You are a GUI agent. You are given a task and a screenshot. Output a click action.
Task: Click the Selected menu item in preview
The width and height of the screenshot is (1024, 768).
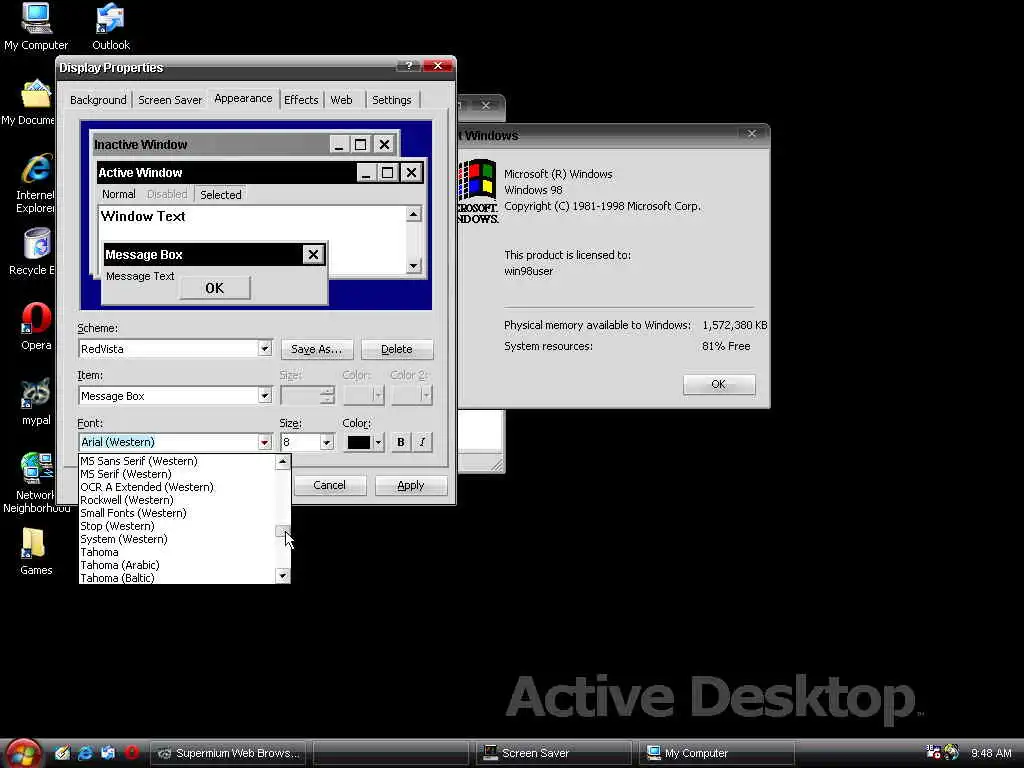(x=221, y=195)
